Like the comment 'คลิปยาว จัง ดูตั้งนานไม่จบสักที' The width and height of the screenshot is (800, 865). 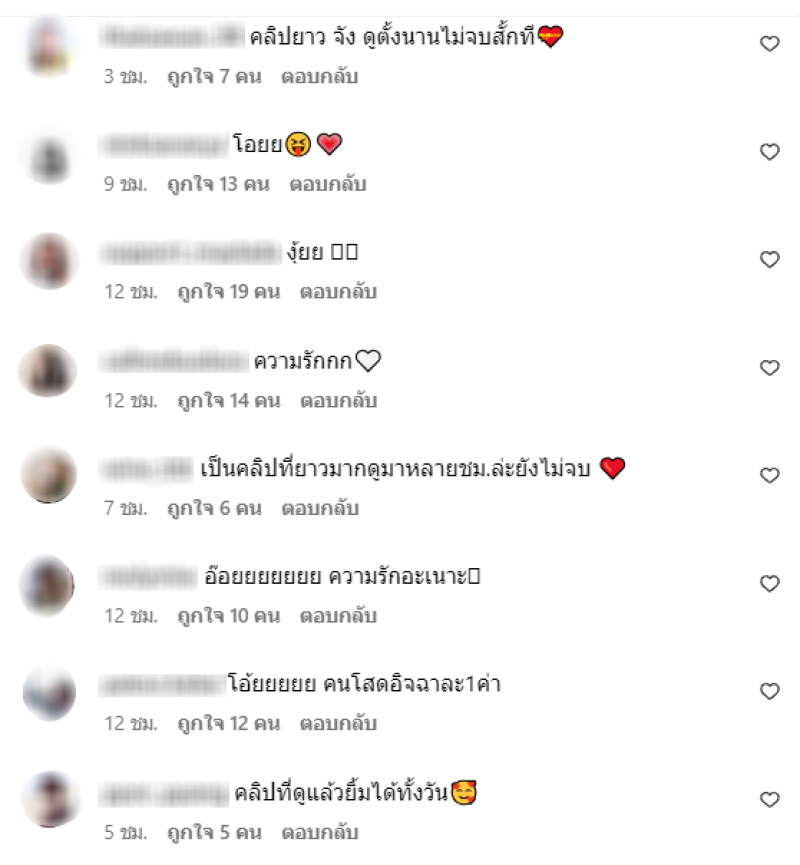coord(770,44)
